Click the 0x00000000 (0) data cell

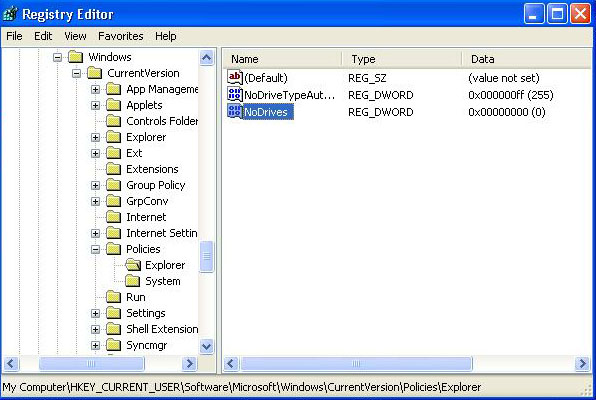click(507, 112)
